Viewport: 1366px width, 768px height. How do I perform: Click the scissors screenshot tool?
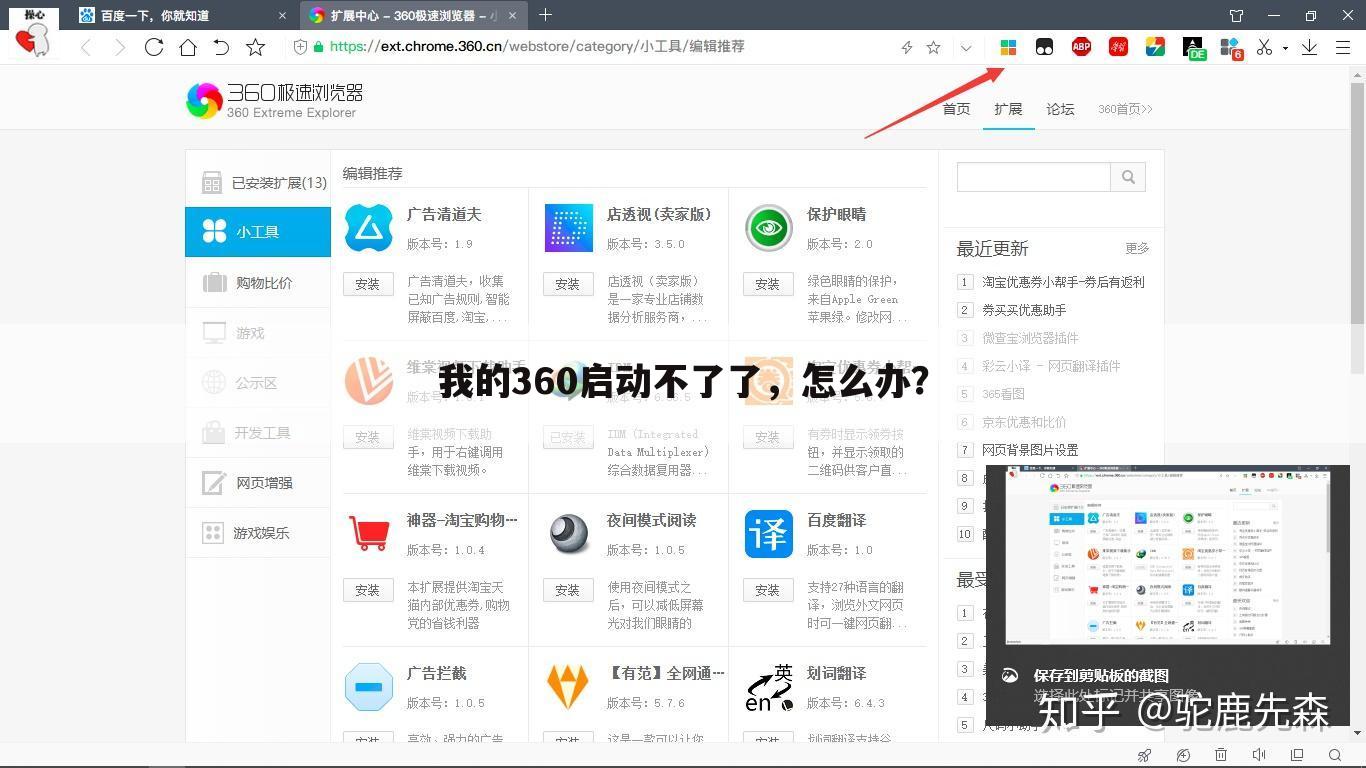tap(1265, 47)
